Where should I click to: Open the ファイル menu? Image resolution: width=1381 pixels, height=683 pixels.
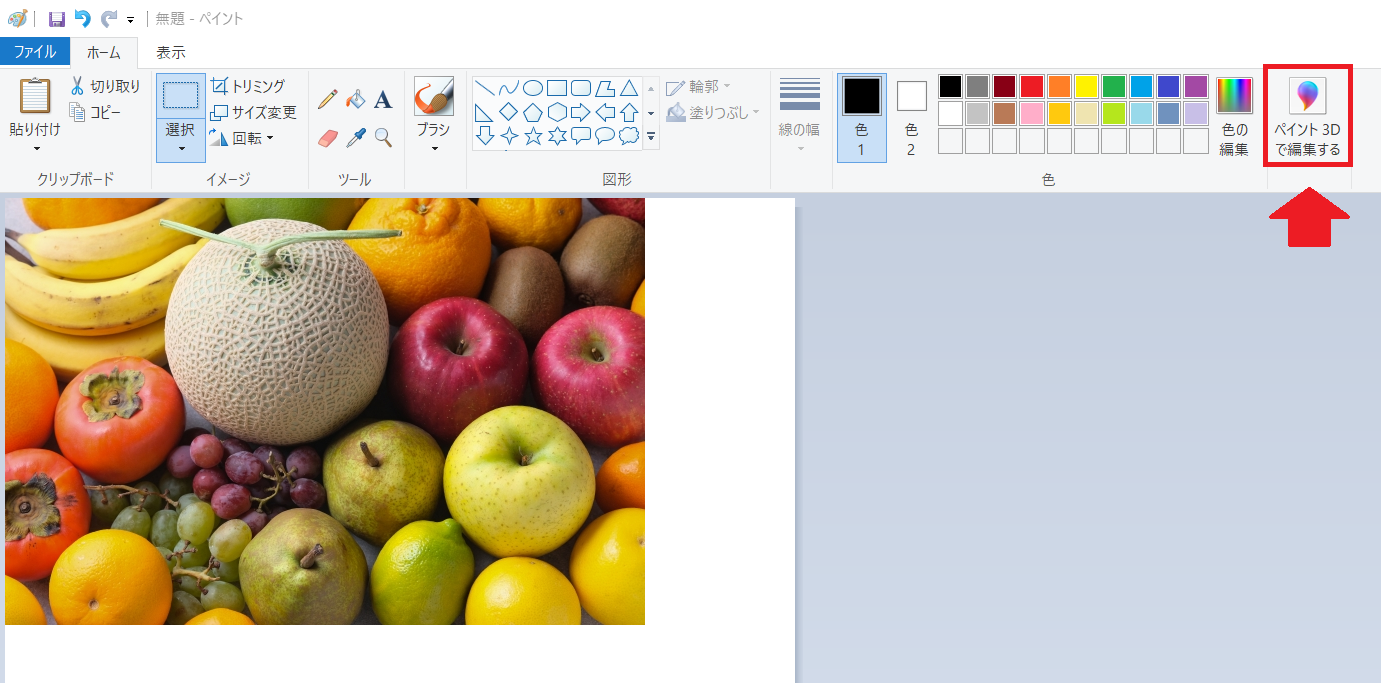pyautogui.click(x=35, y=52)
